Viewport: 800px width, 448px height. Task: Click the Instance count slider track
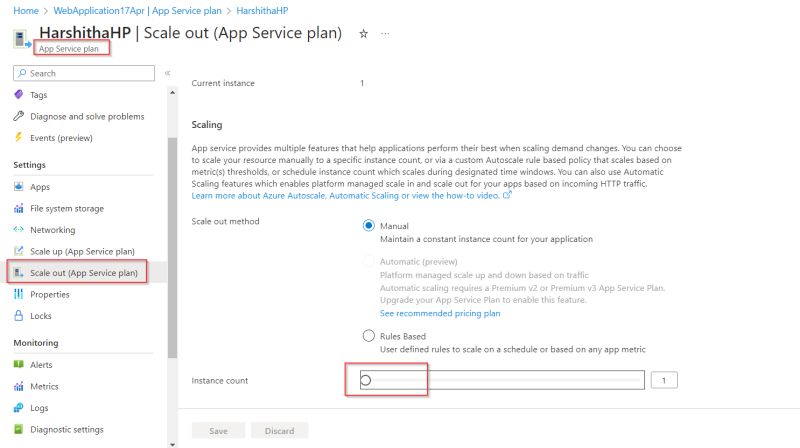pyautogui.click(x=502, y=380)
